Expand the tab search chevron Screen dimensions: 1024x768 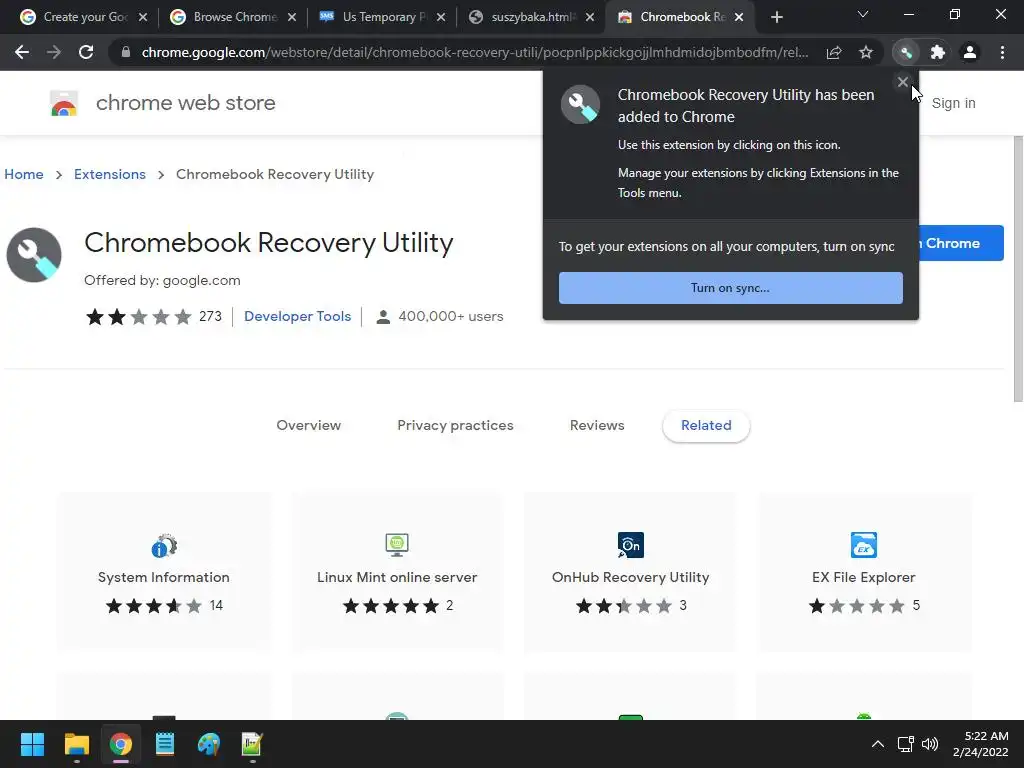tap(863, 14)
